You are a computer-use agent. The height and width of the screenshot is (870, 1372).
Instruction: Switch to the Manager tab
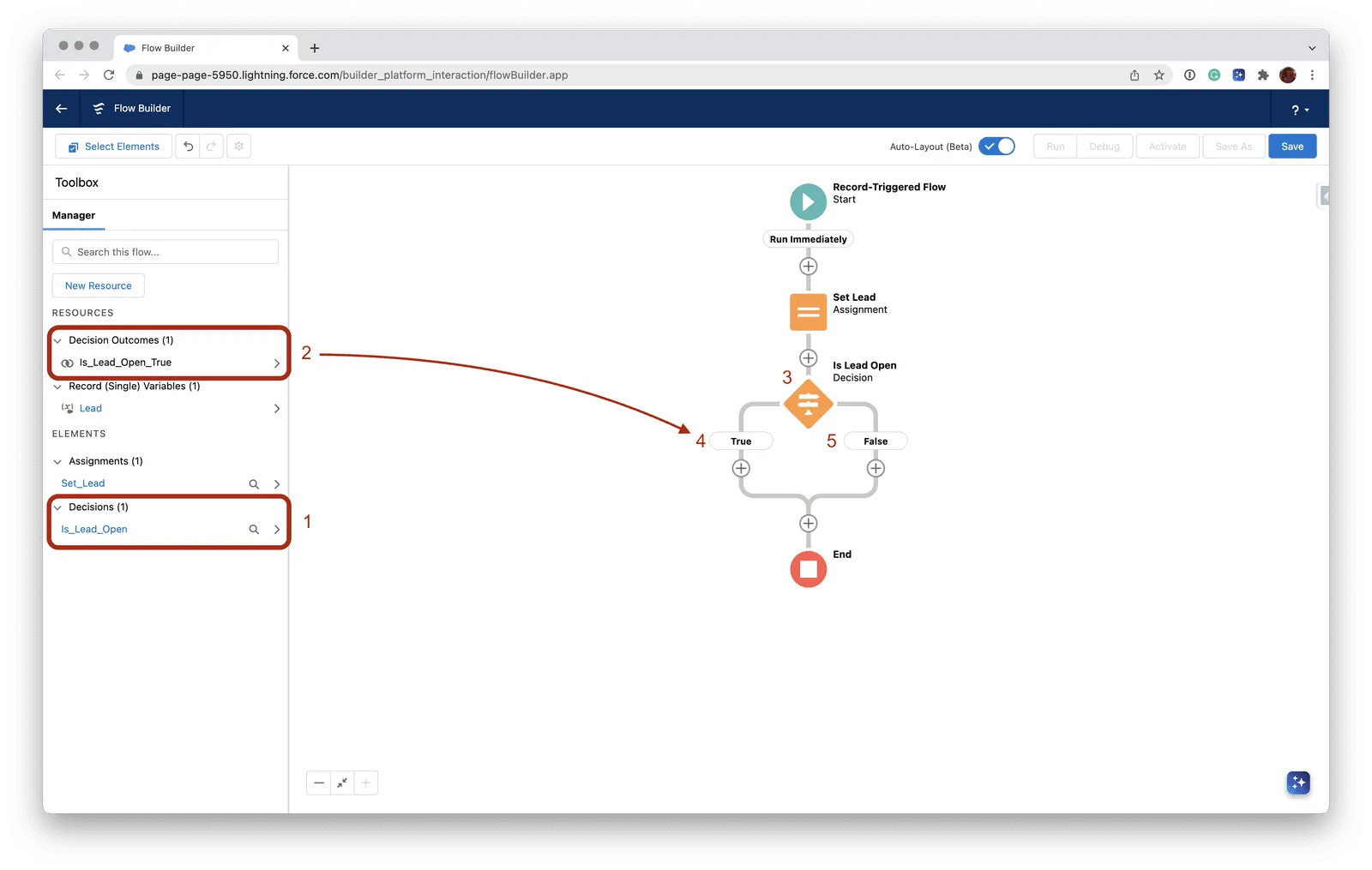pyautogui.click(x=74, y=215)
